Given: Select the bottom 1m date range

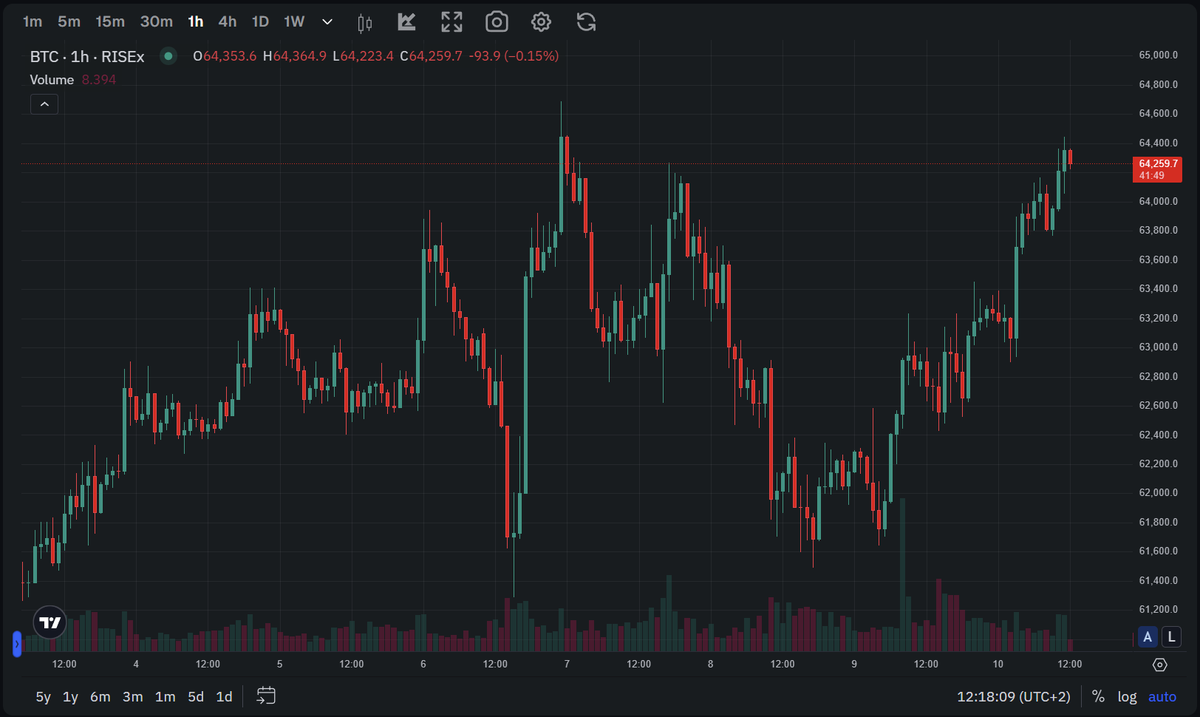Looking at the screenshot, I should point(165,696).
